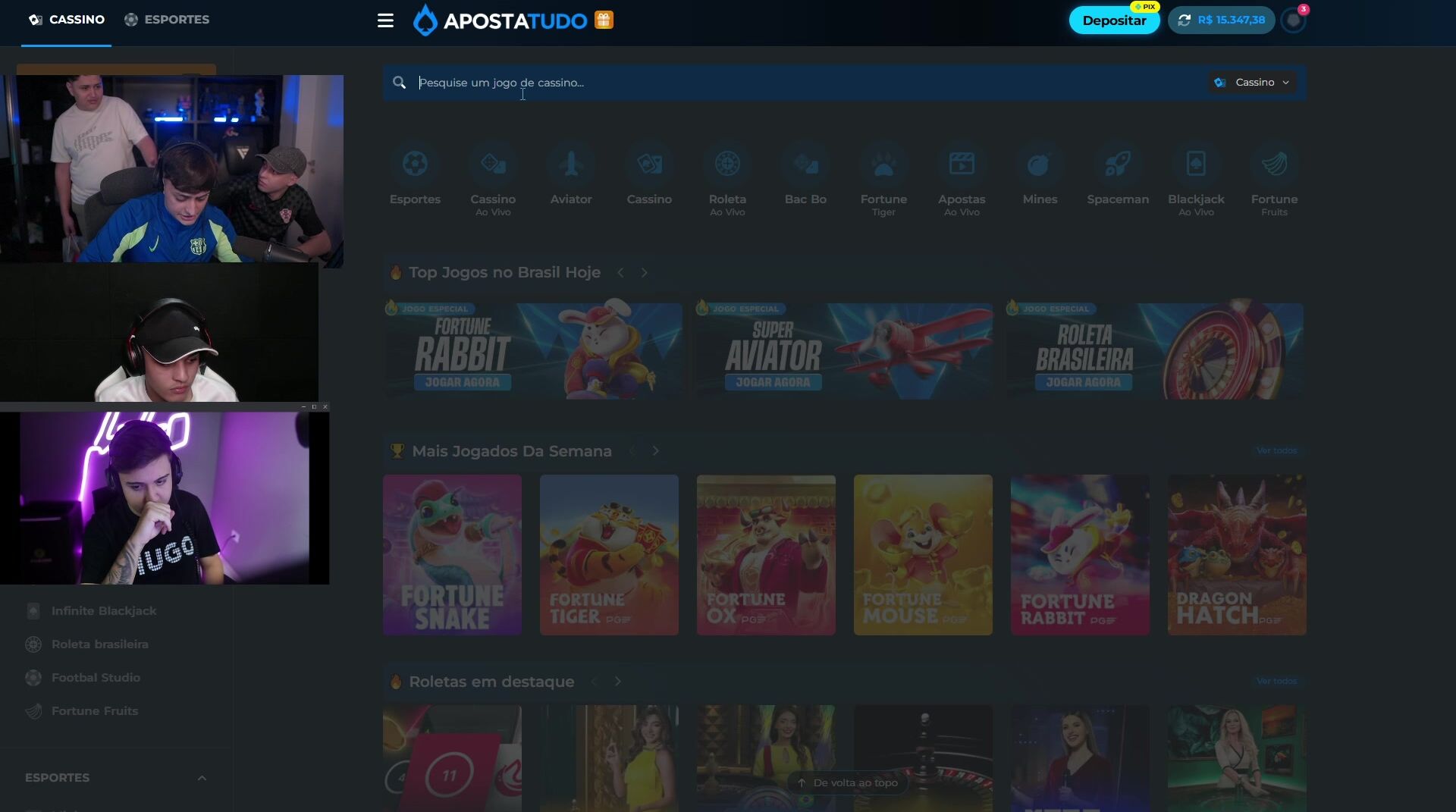Open the Fortune Mouse game thumbnail

click(923, 555)
